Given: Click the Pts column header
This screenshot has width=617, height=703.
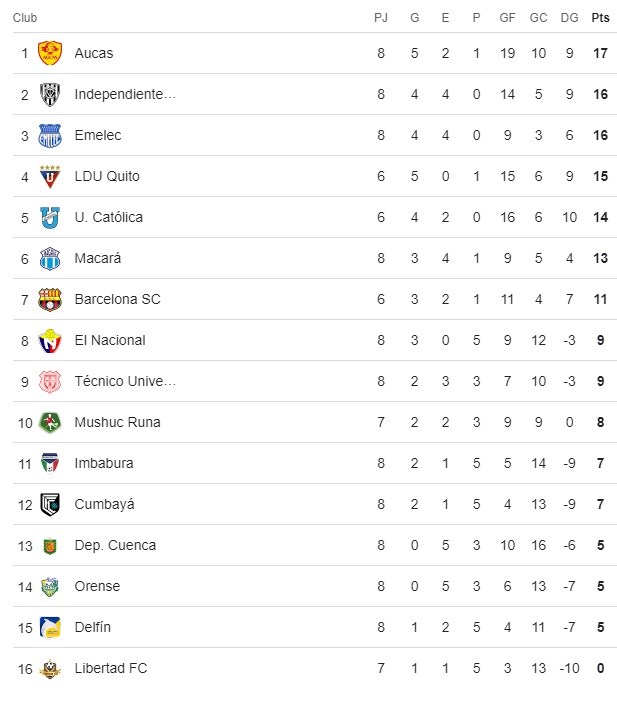Looking at the screenshot, I should 600,17.
